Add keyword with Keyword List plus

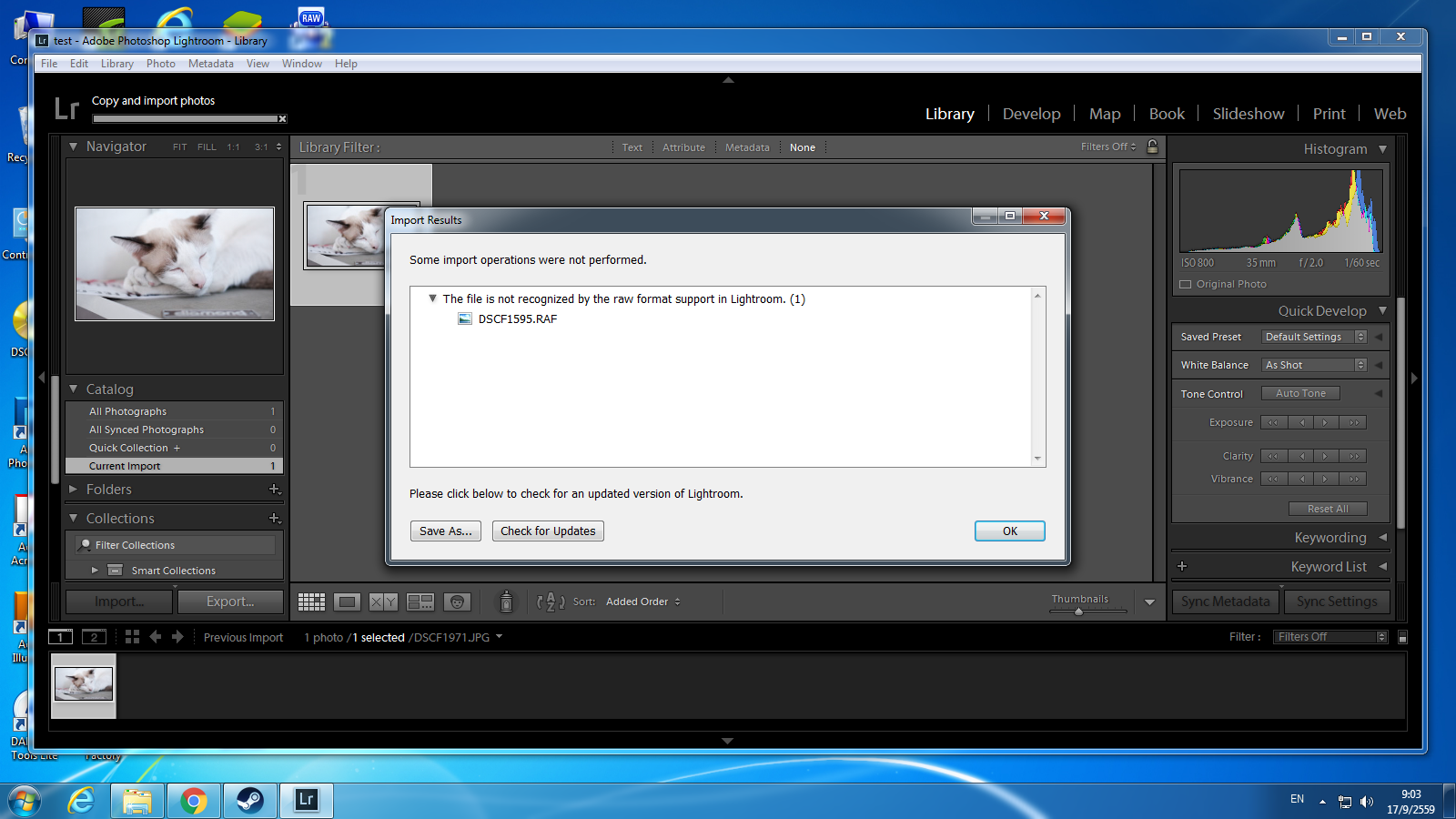point(1182,566)
